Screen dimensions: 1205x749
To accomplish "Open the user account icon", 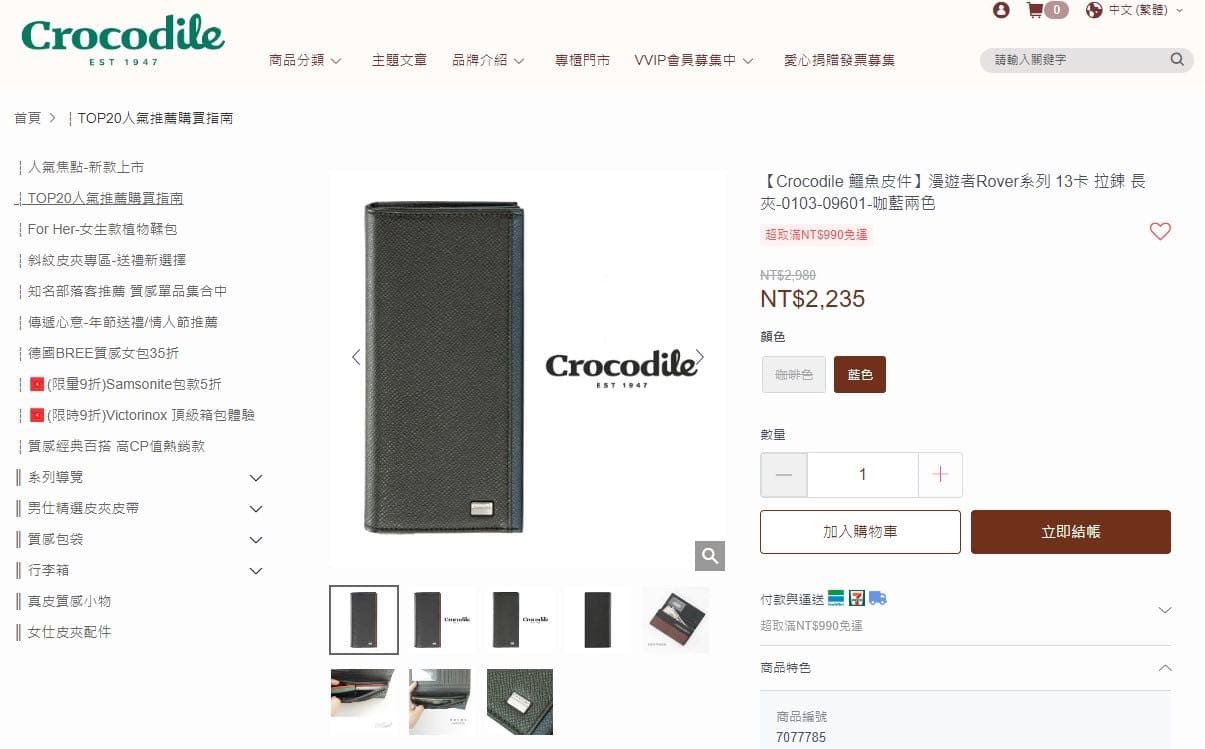I will [1001, 10].
